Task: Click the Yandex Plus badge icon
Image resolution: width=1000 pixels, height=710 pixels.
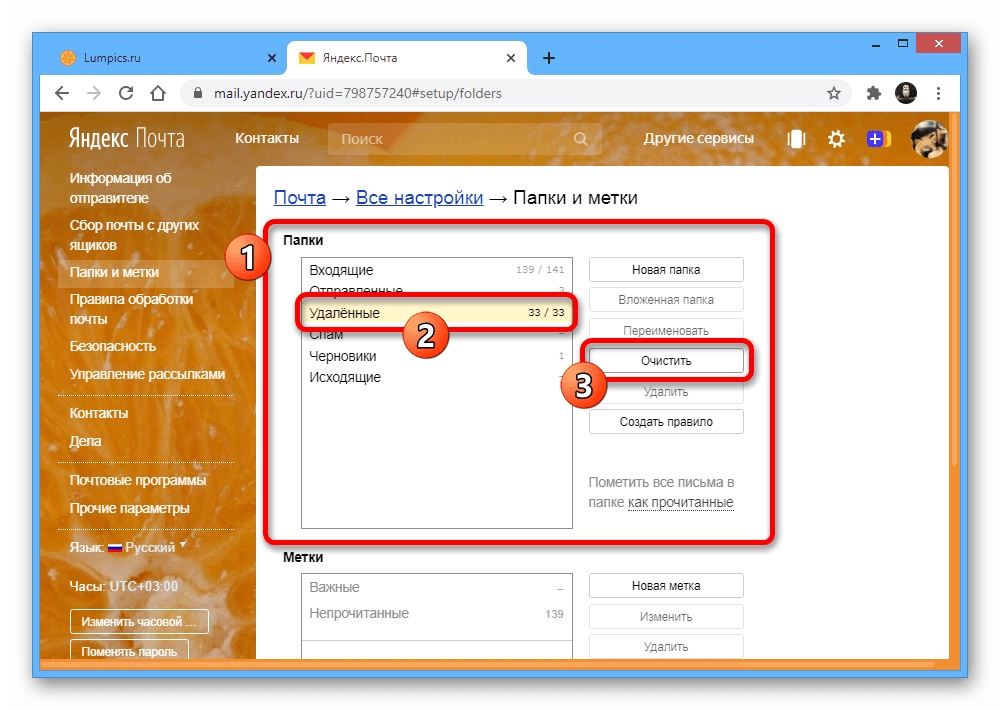Action: pyautogui.click(x=879, y=139)
